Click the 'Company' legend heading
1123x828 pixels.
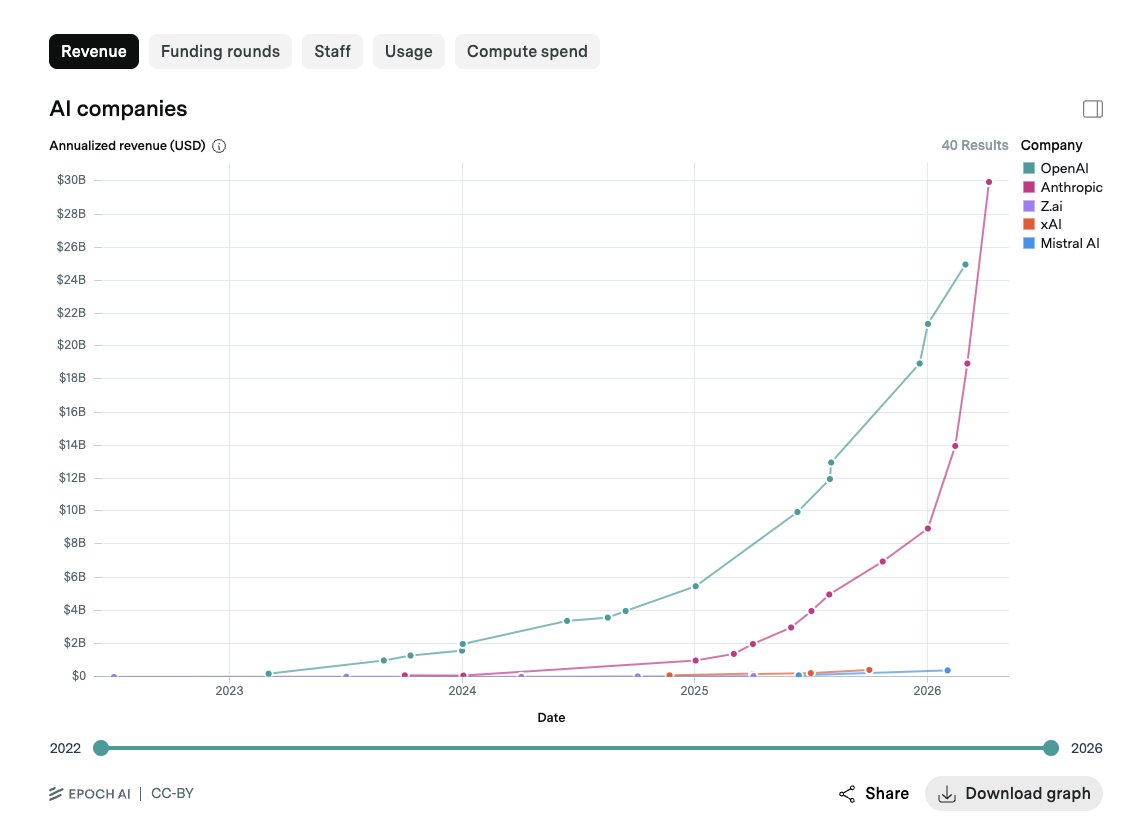1051,145
